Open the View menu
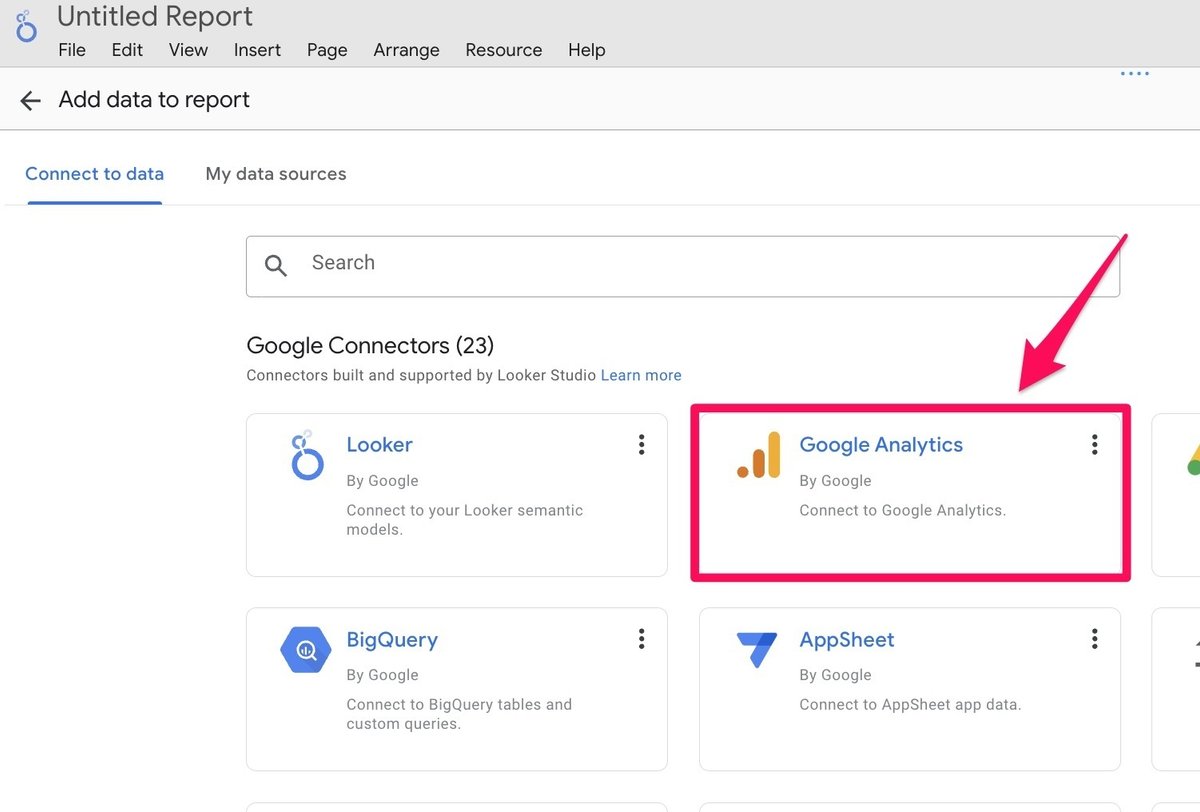The image size is (1200, 812). click(x=188, y=50)
